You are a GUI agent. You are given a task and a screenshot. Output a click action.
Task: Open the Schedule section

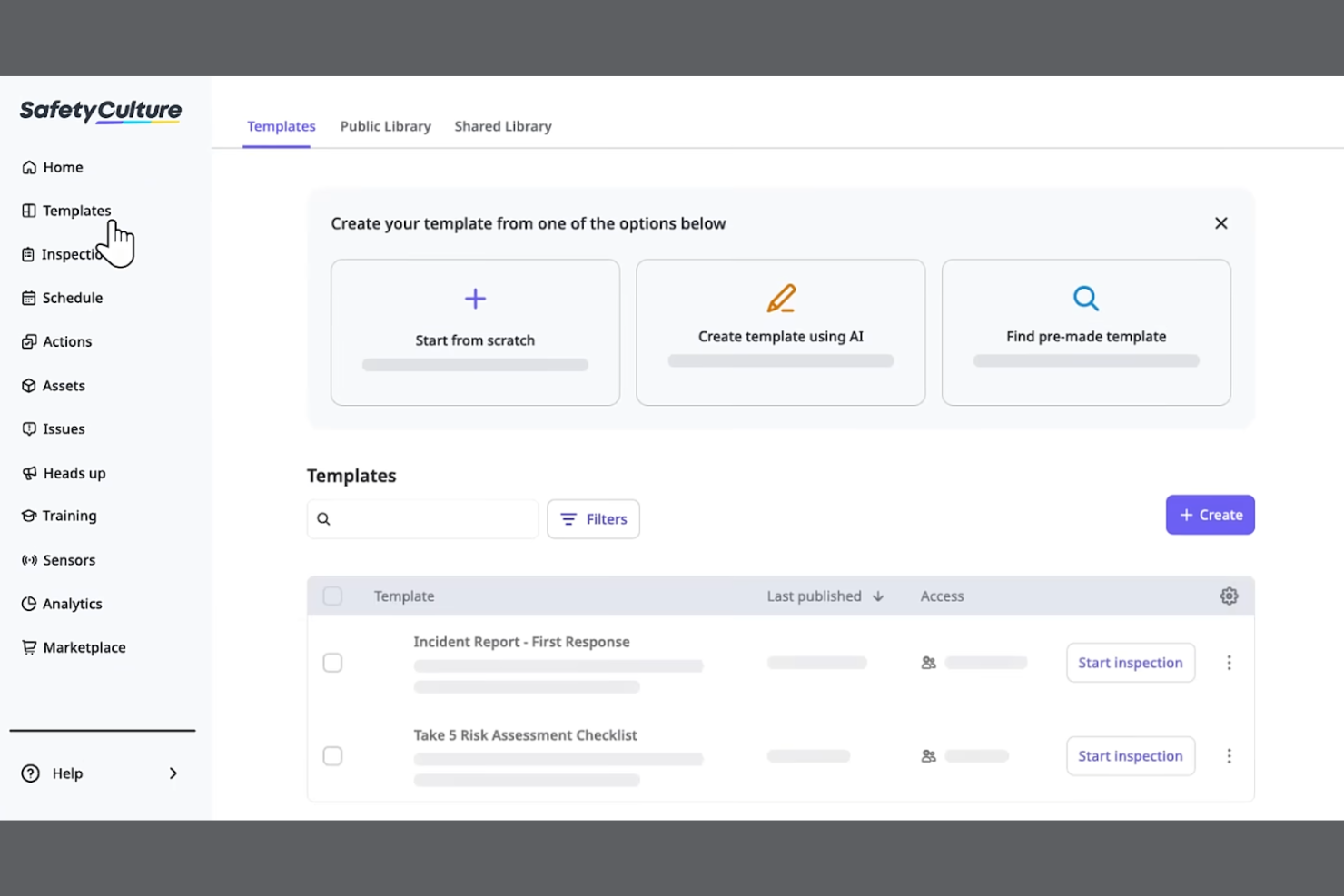(72, 298)
